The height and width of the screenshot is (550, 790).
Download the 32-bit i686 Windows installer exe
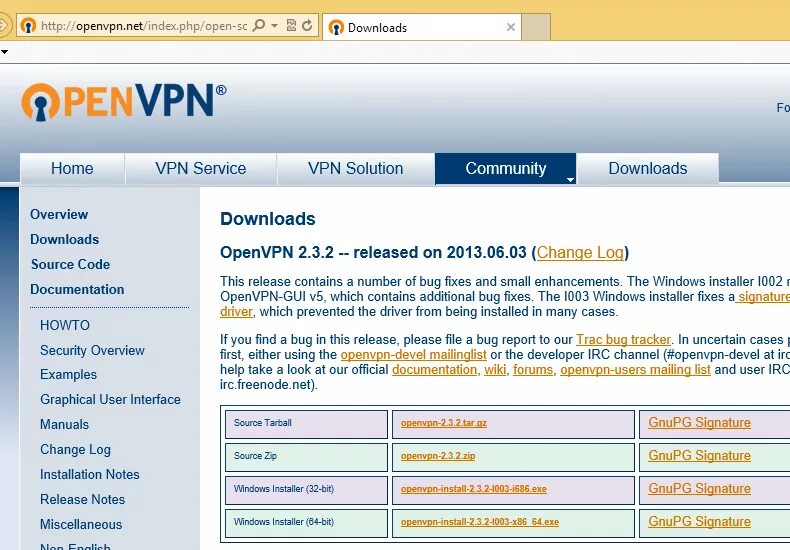click(x=474, y=489)
